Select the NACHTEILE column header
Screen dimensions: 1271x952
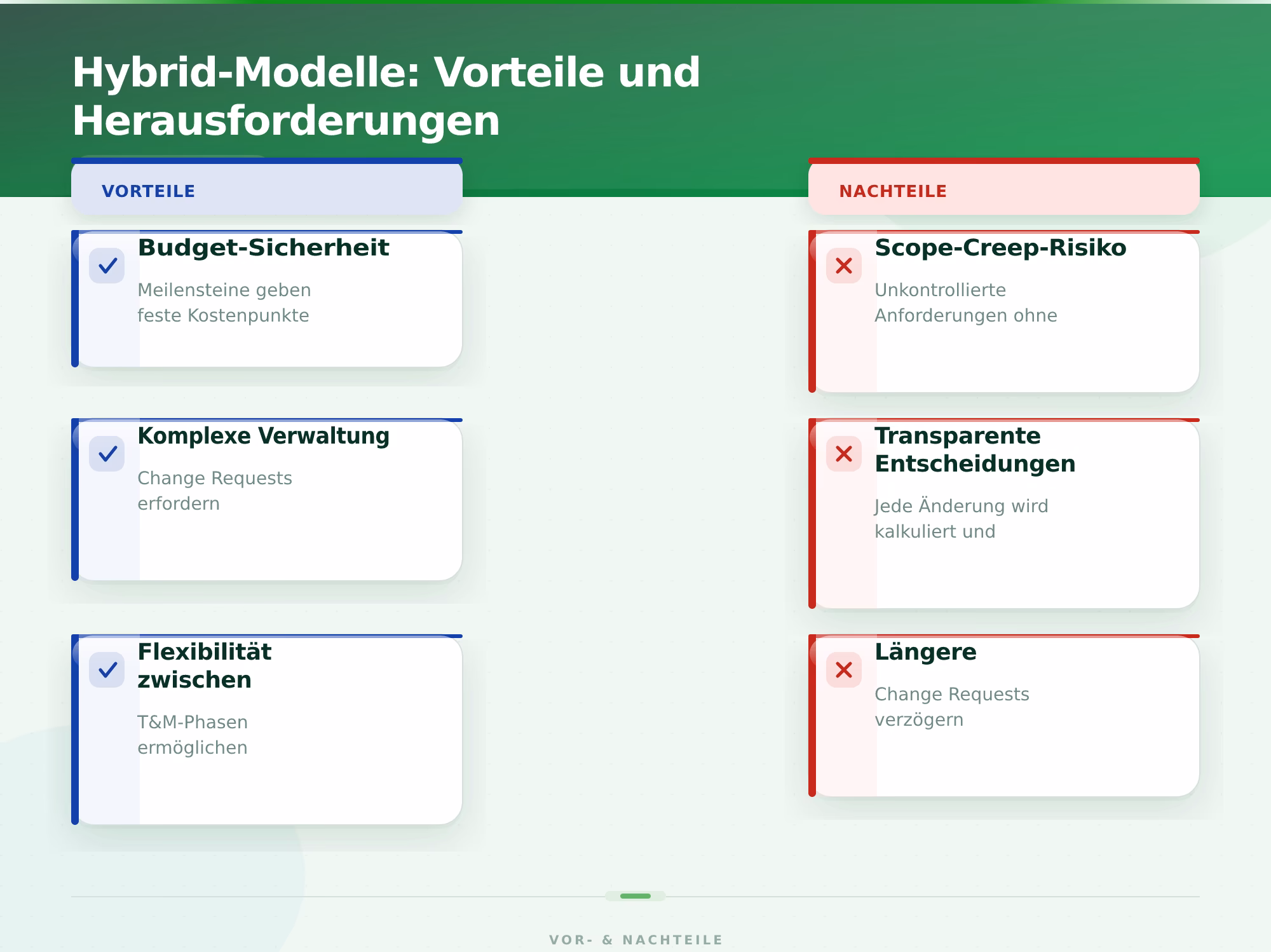pos(1004,187)
